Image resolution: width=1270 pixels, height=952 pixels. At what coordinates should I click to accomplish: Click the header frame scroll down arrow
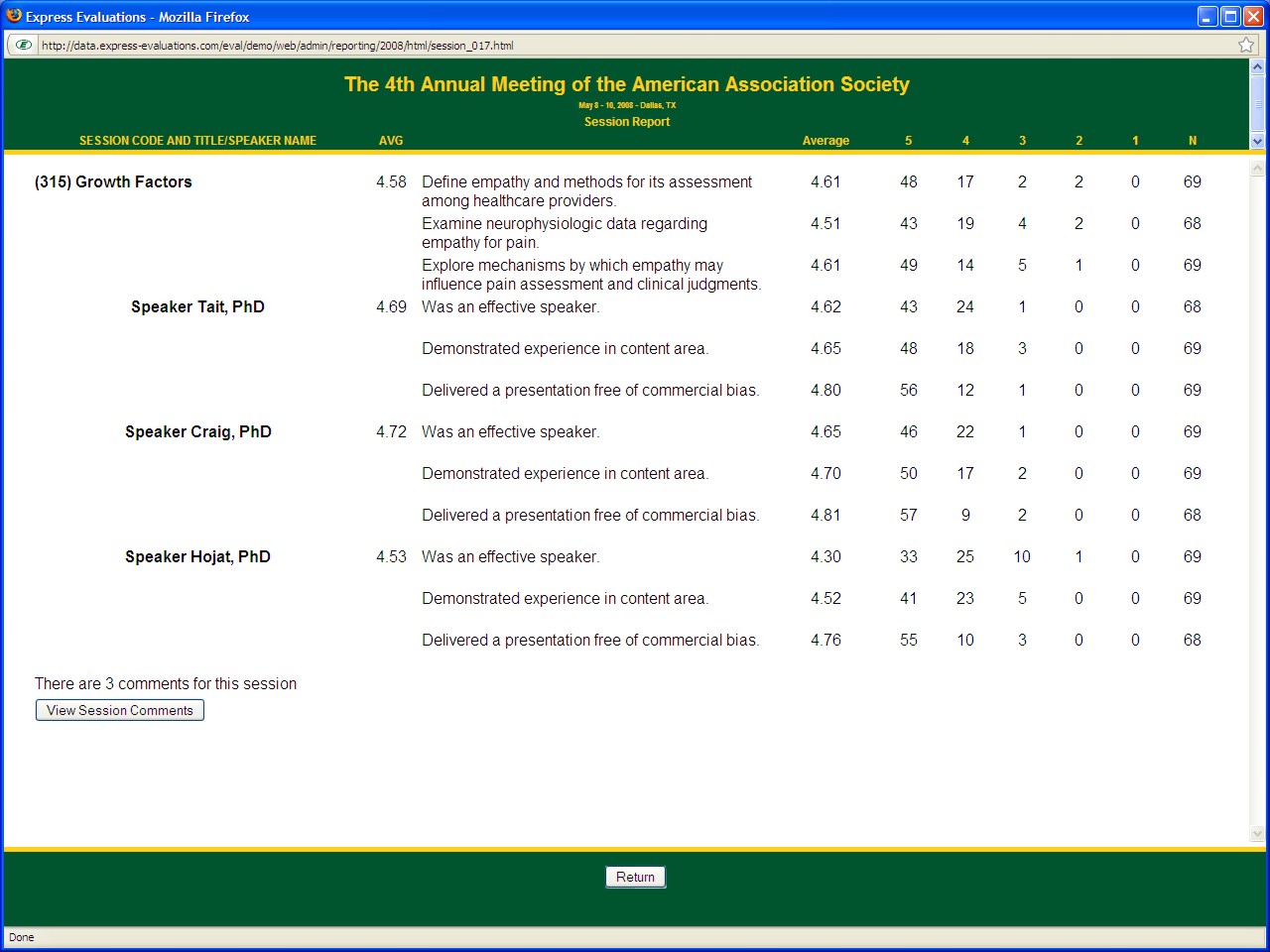click(x=1257, y=142)
